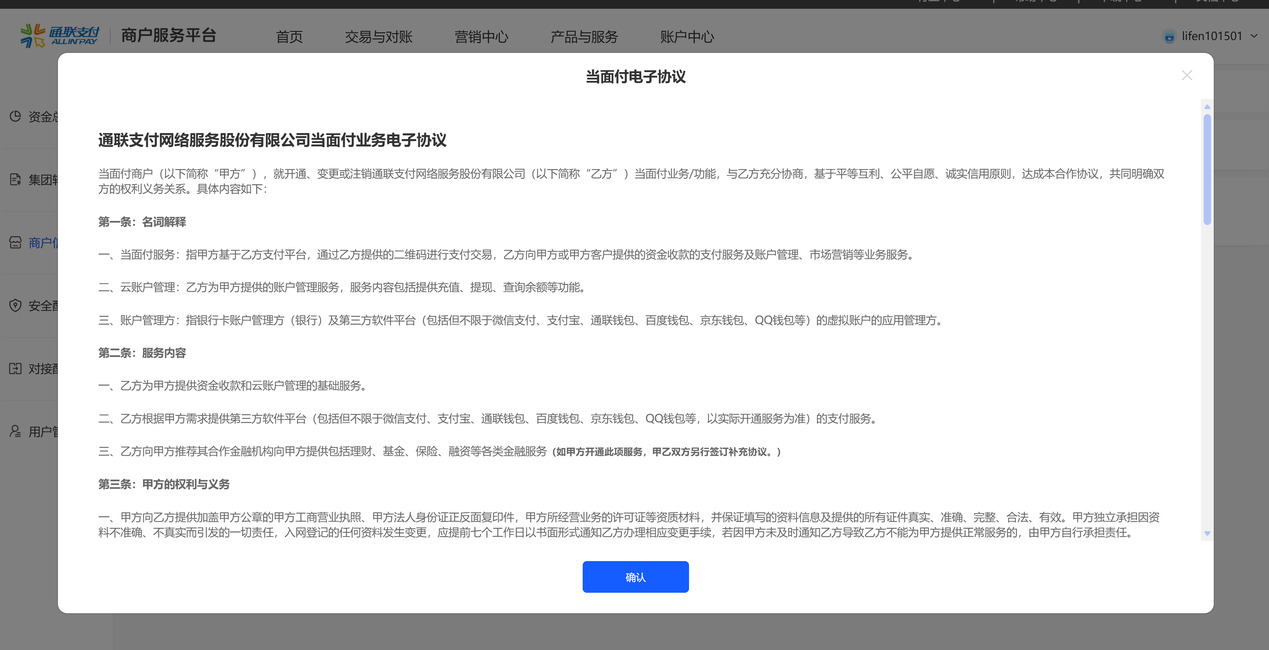Click the 当面付电子协议 dialog title
Viewport: 1269px width, 650px height.
click(636, 76)
